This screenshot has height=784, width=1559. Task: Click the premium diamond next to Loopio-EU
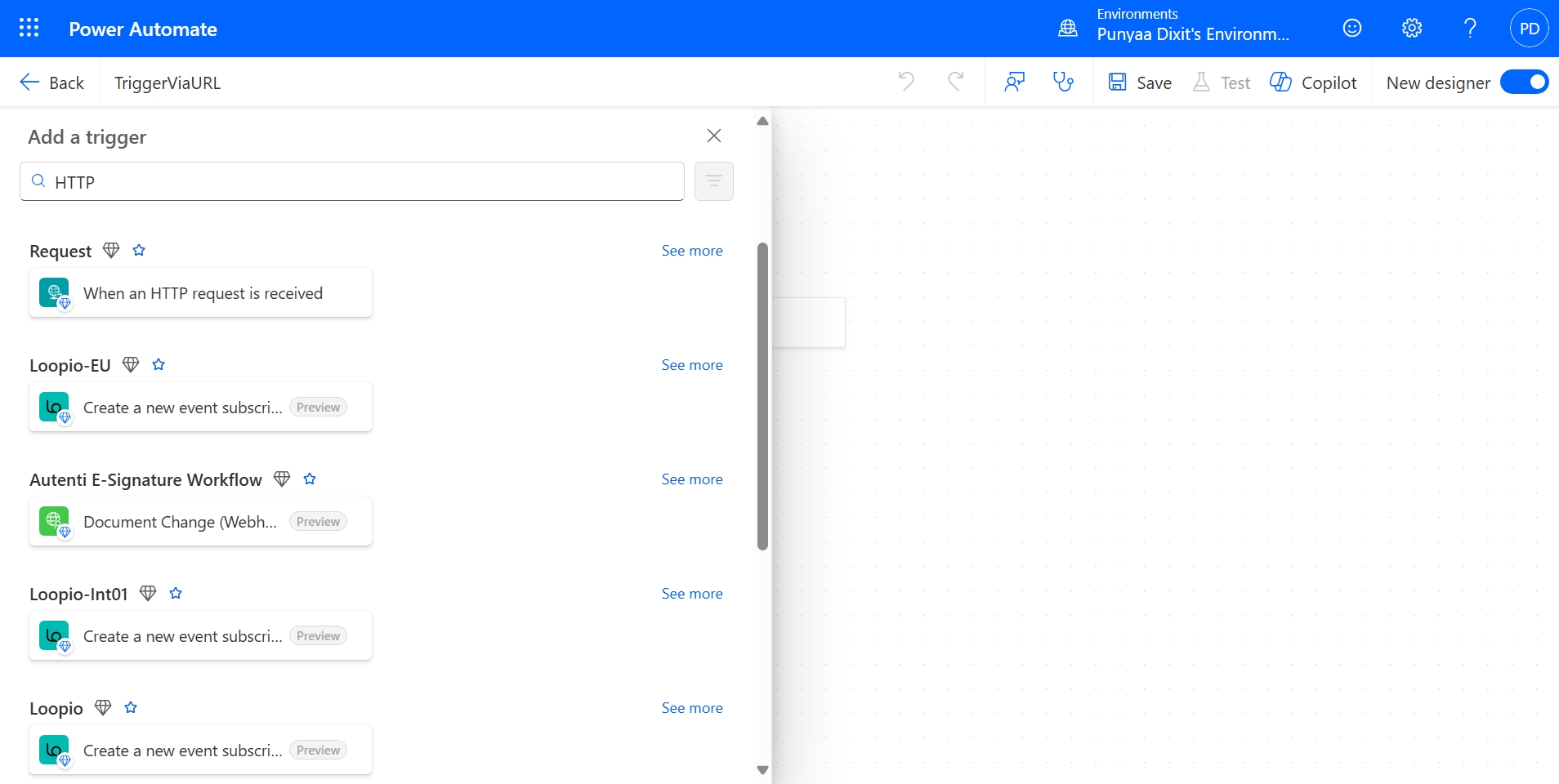click(131, 365)
